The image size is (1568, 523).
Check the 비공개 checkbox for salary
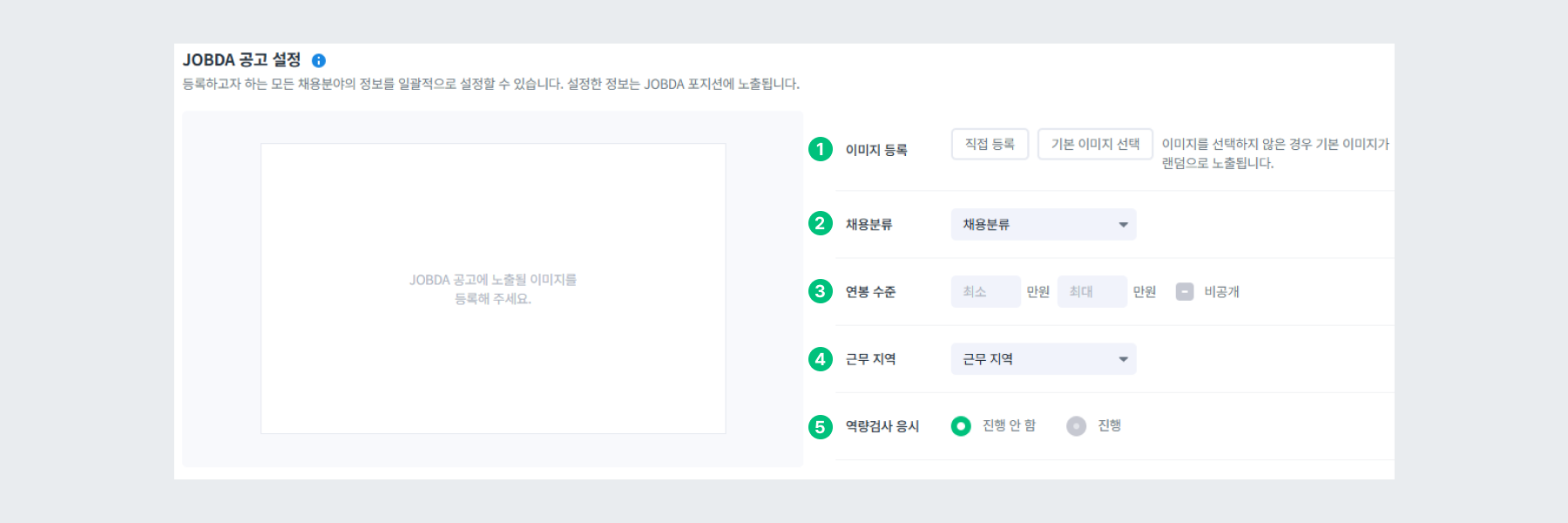[1184, 291]
